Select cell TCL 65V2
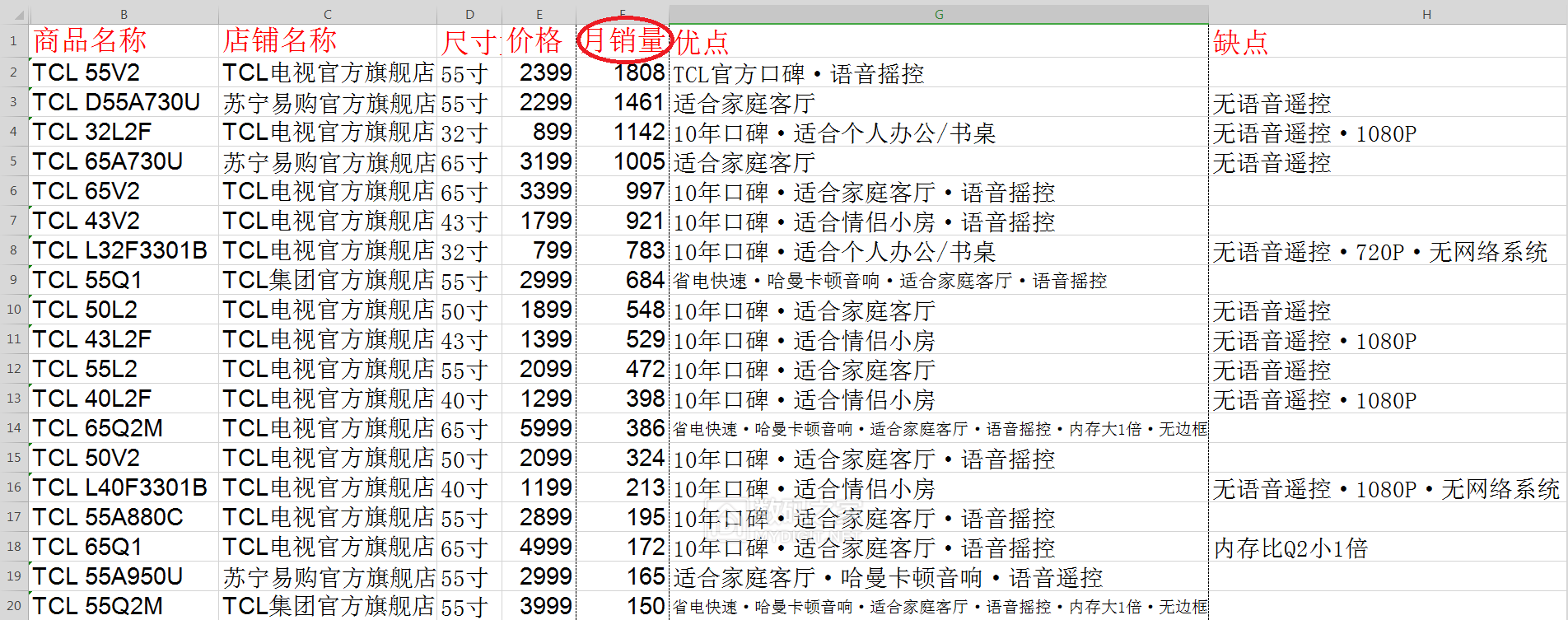 point(124,191)
